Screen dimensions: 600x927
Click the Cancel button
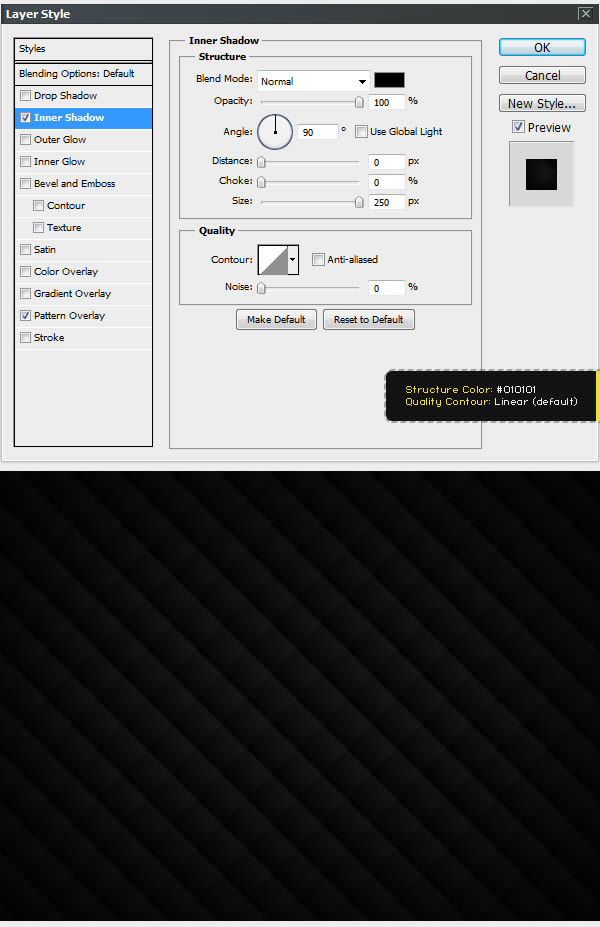click(542, 75)
